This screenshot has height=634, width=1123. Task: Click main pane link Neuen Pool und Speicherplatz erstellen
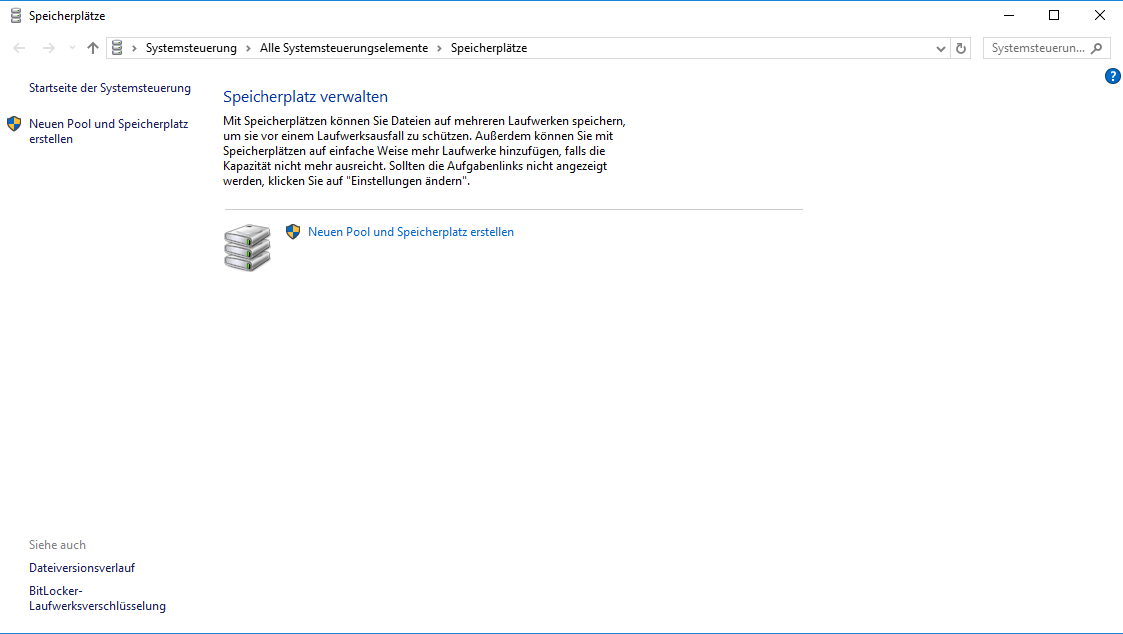[410, 232]
